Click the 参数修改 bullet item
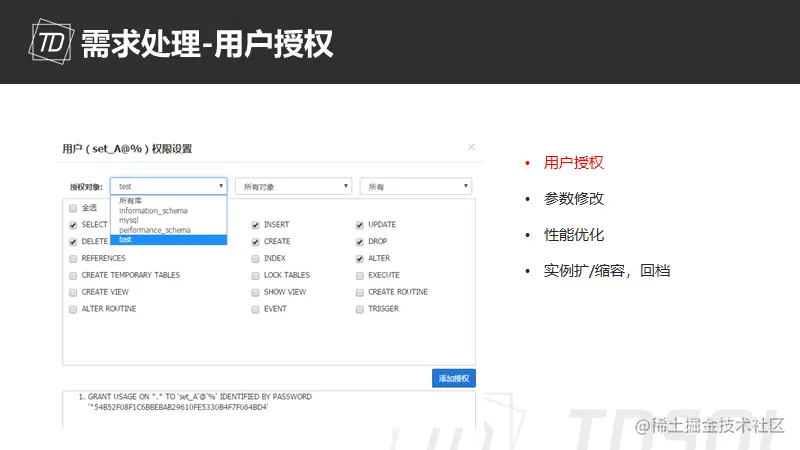Viewport: 800px width, 450px height. pos(573,198)
